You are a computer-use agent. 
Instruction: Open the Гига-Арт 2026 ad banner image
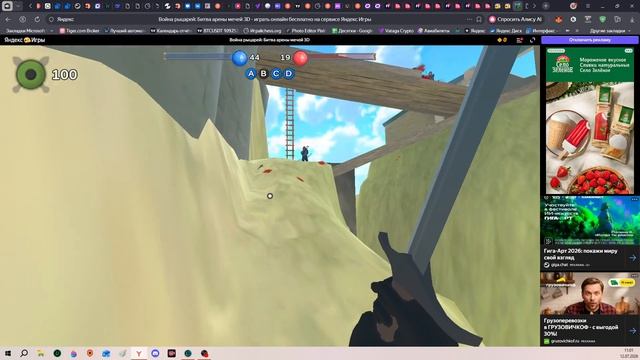click(590, 221)
